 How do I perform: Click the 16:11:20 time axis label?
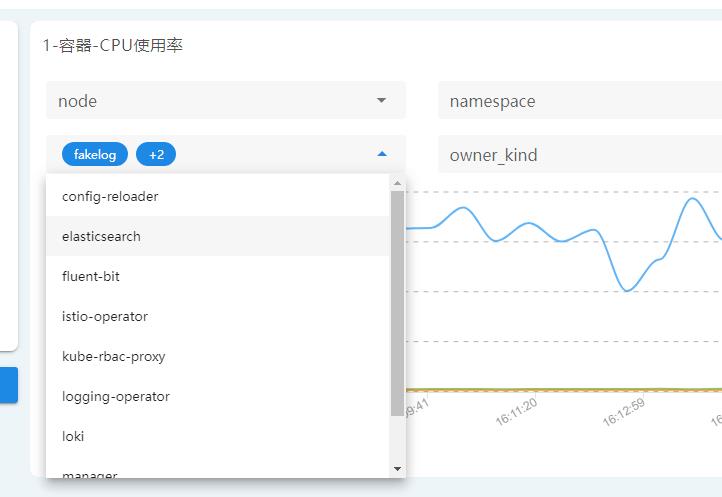tap(516, 411)
